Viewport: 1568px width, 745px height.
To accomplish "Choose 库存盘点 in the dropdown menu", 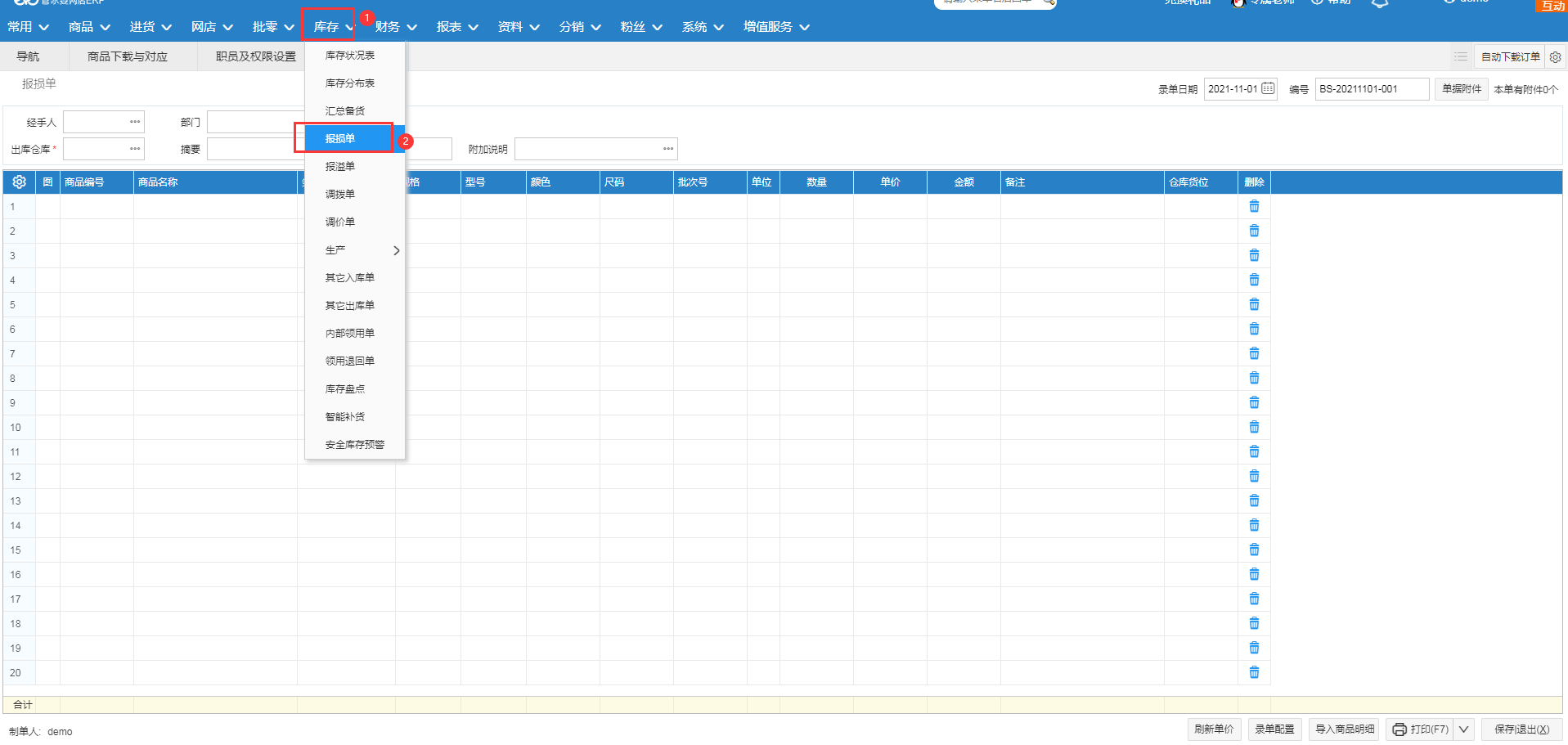I will pyautogui.click(x=345, y=389).
